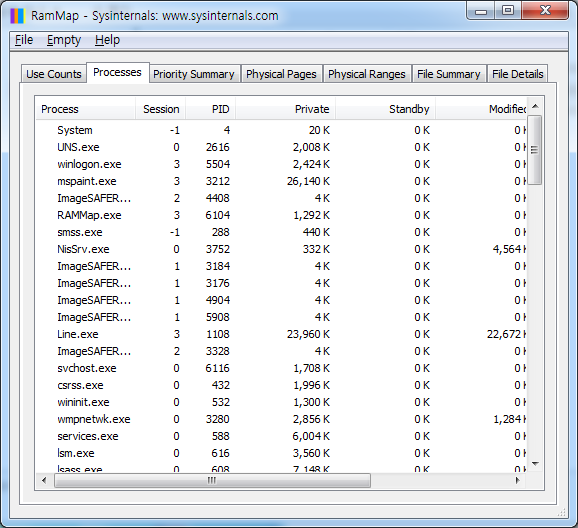Click the vertical scrollbar up arrow

pos(535,106)
